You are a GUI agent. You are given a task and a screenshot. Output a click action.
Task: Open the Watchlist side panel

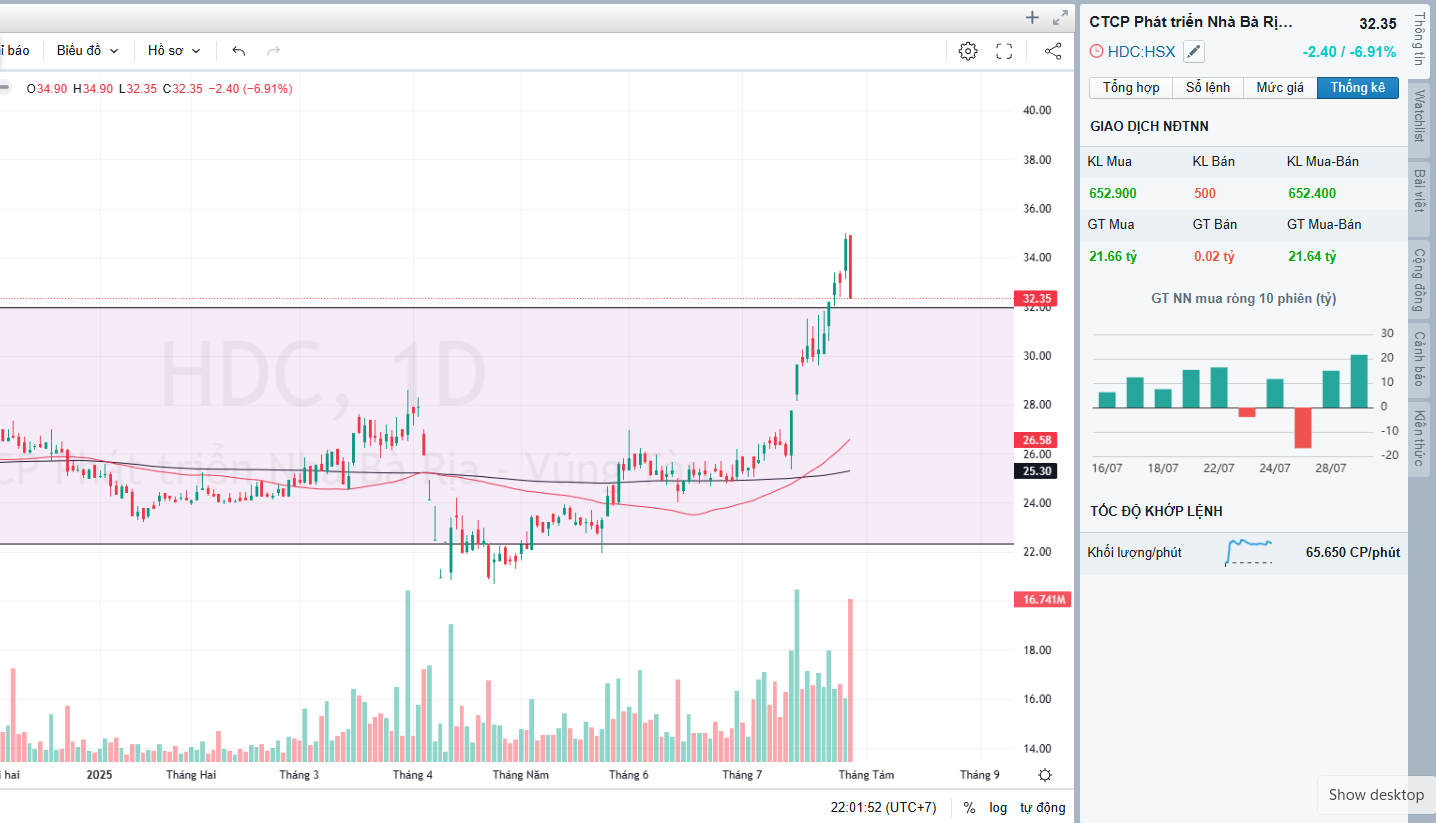tap(1419, 116)
